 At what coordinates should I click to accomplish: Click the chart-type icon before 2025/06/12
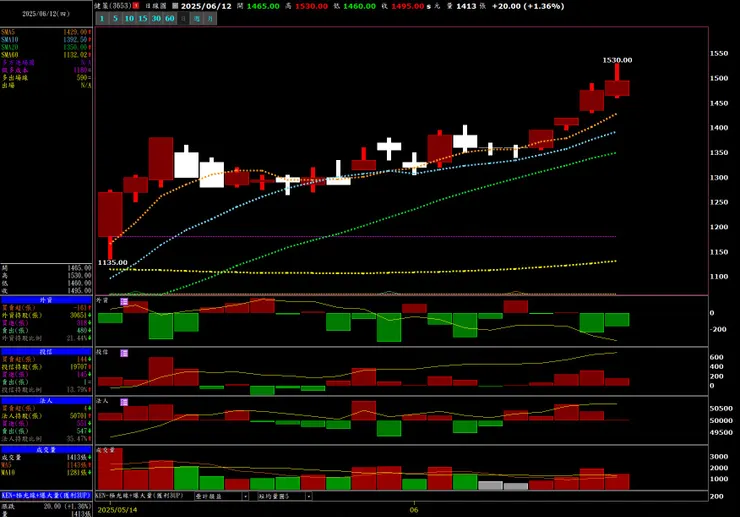coord(175,6)
